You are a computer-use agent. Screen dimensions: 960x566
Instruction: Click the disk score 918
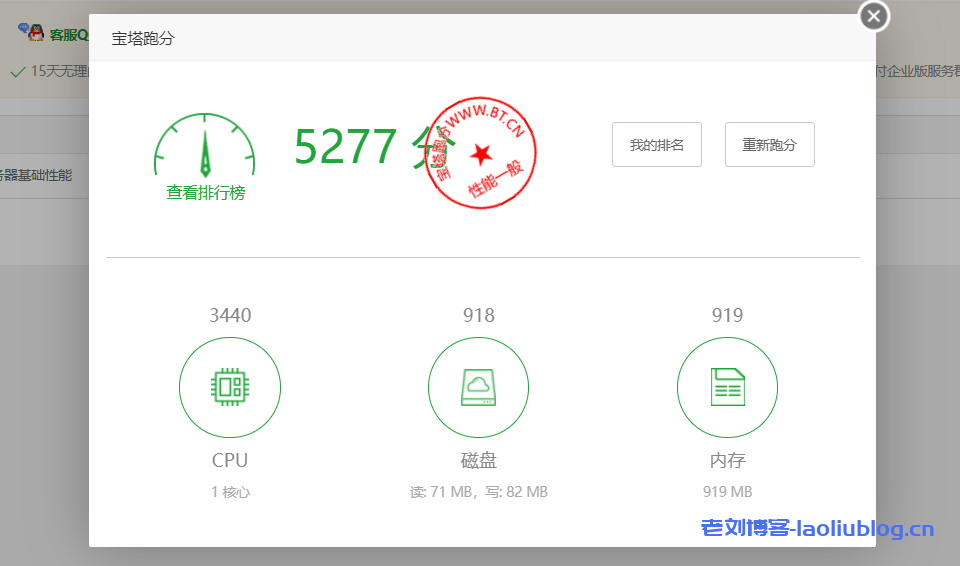coord(479,315)
